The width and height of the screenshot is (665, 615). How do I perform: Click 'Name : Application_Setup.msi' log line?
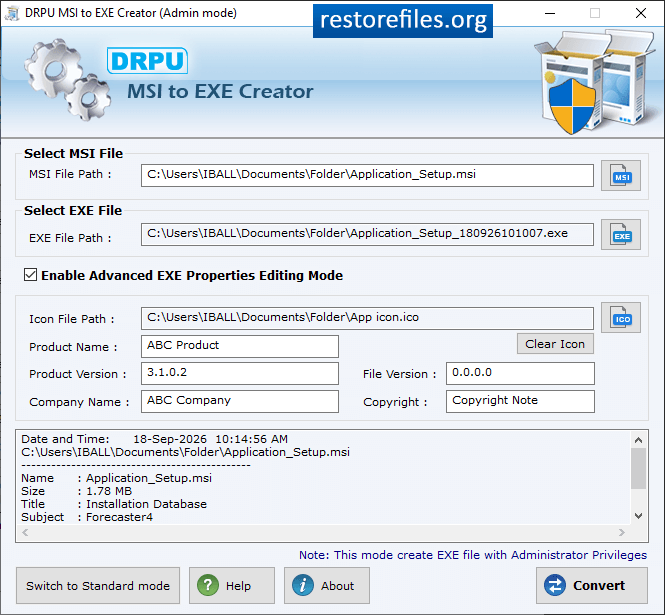[116, 478]
